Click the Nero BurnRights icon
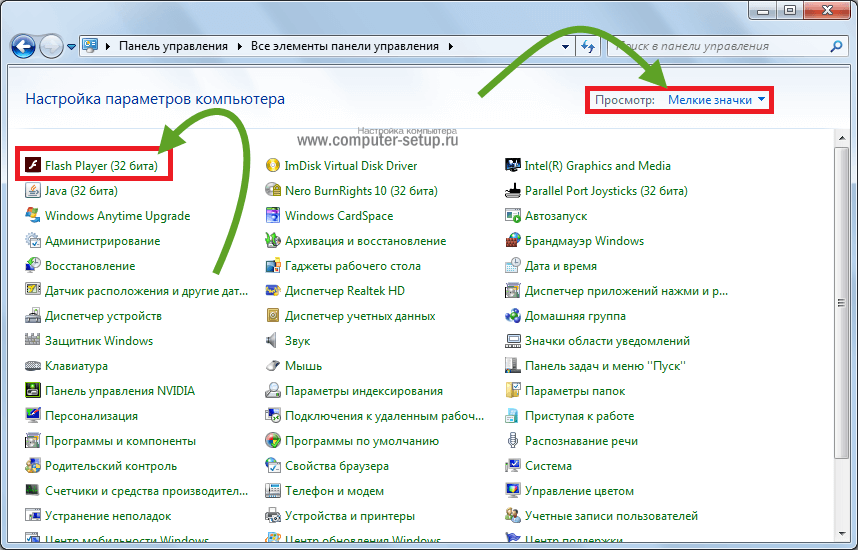Viewport: 858px width, 550px height. [x=272, y=191]
